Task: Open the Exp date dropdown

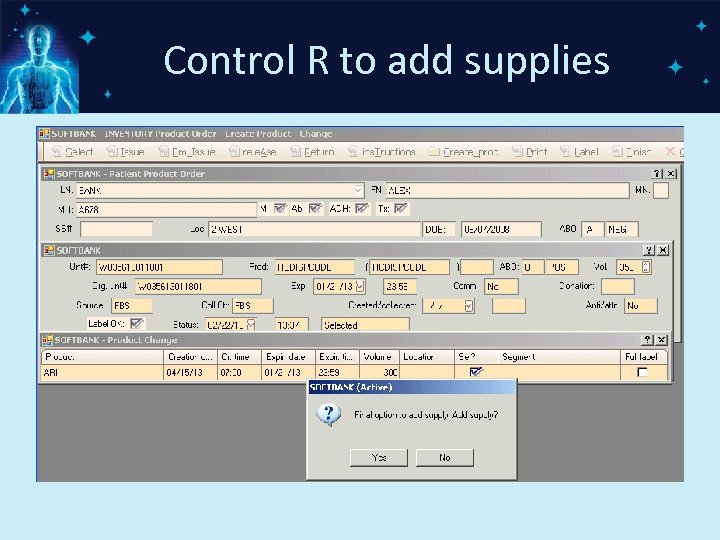Action: [360, 286]
